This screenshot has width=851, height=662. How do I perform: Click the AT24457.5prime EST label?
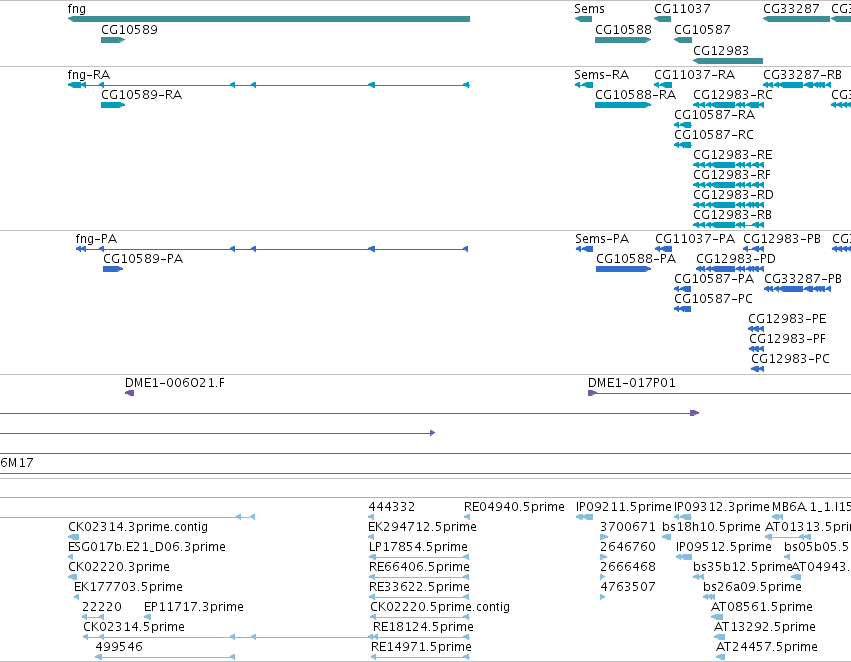point(767,647)
